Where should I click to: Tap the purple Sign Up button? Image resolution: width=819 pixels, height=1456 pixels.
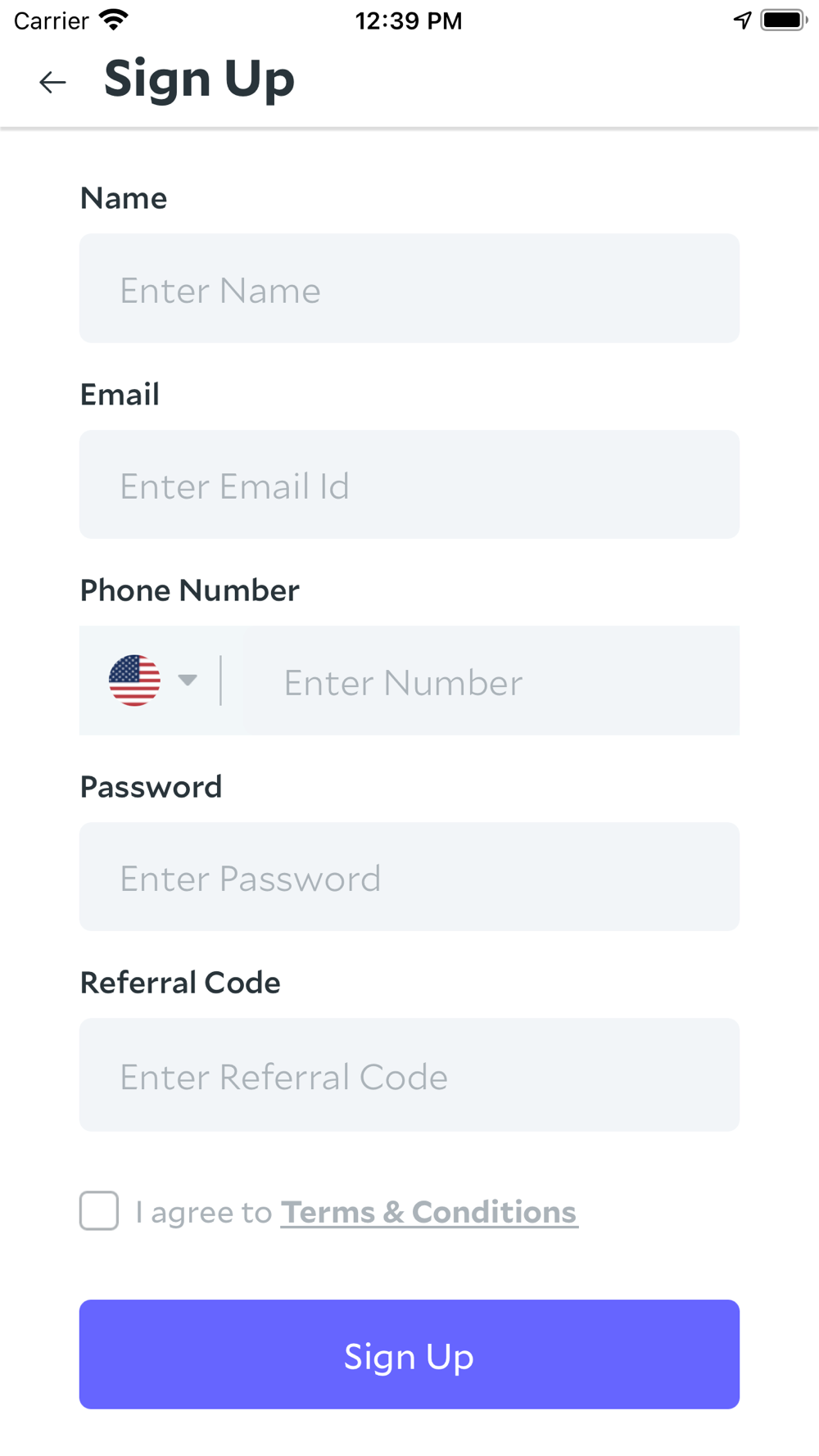[x=409, y=1354]
